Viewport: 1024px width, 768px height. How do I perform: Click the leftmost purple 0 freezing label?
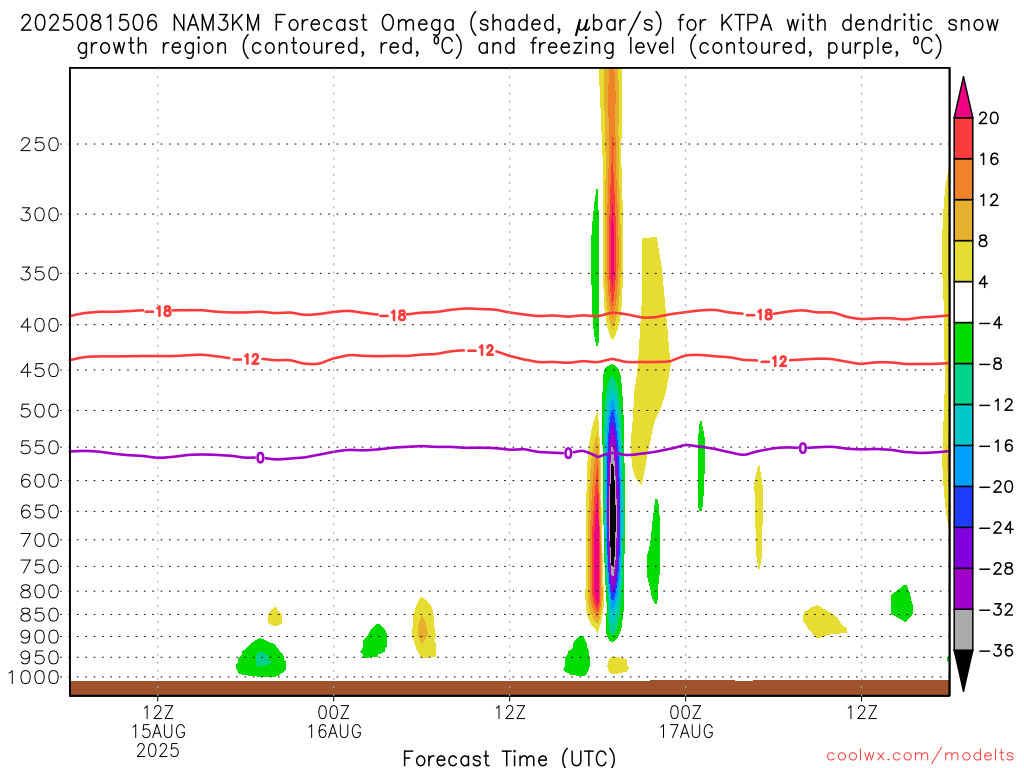[x=261, y=458]
